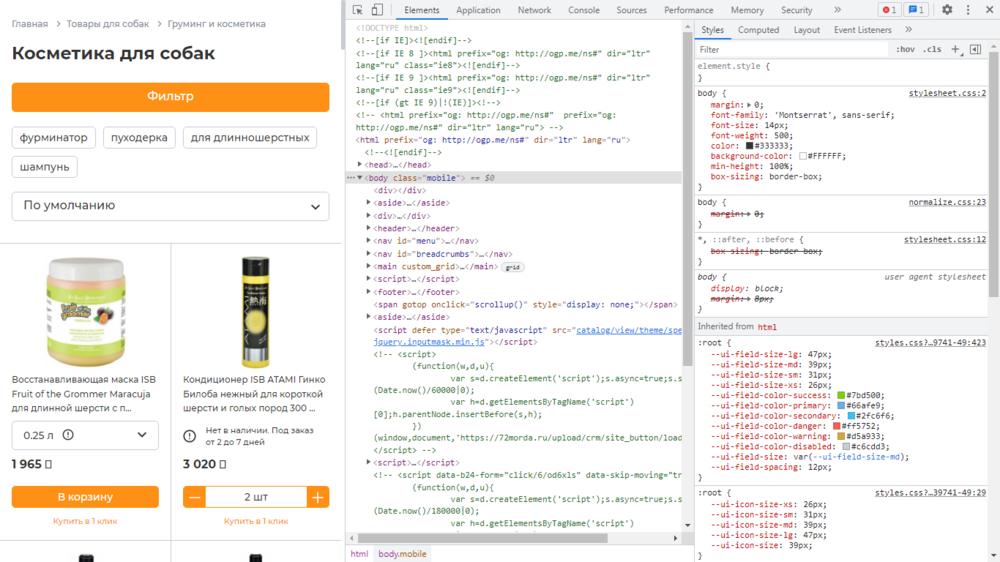Expand the nav id="menu" node
Viewport: 1000px width, 562px height.
[369, 240]
